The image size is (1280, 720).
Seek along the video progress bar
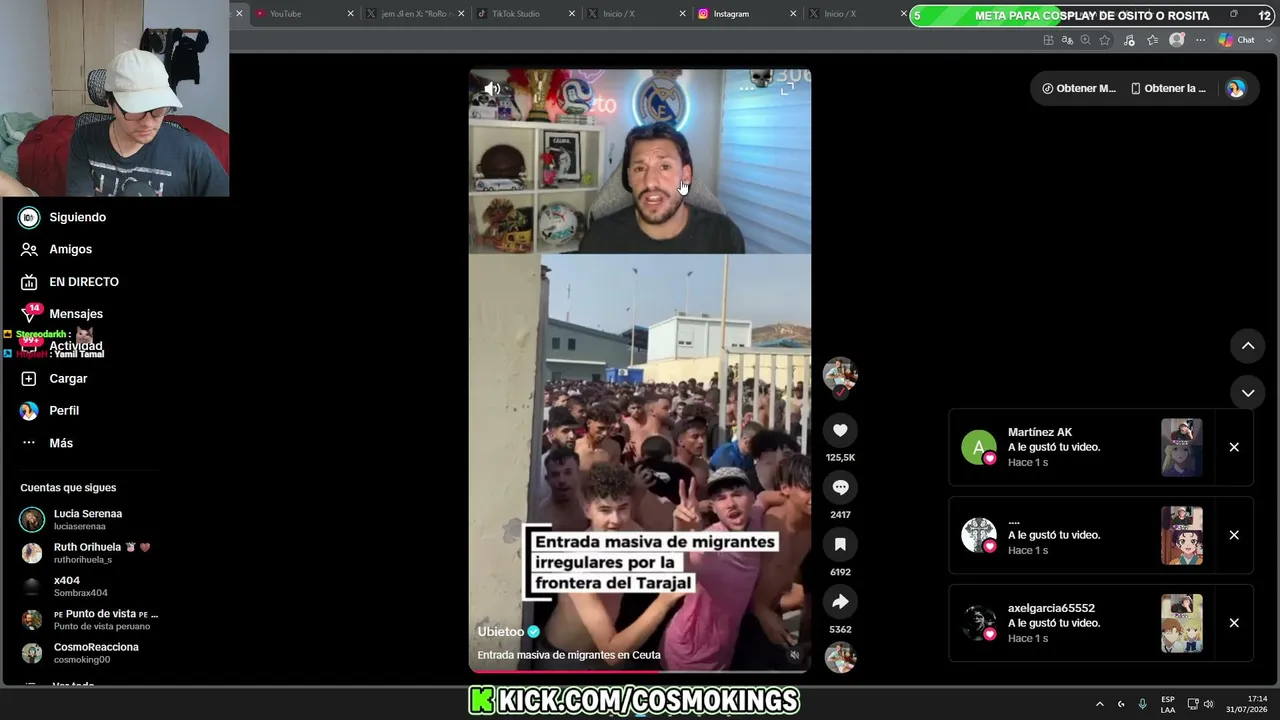click(x=640, y=671)
